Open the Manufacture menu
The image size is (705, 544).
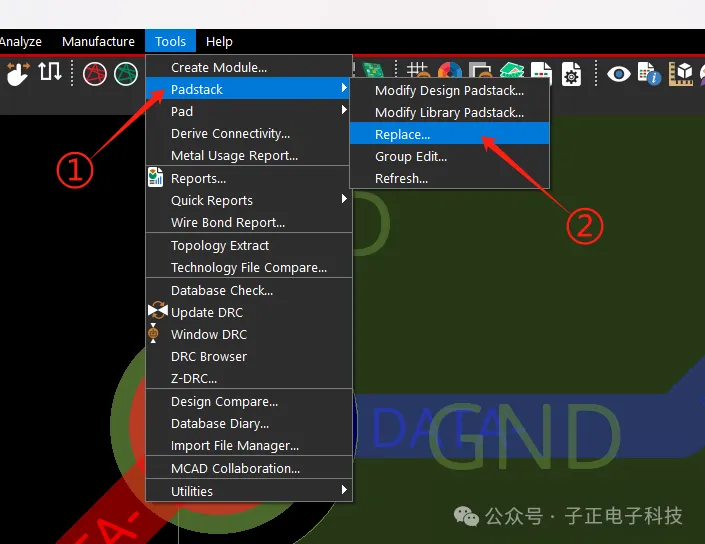coord(98,41)
